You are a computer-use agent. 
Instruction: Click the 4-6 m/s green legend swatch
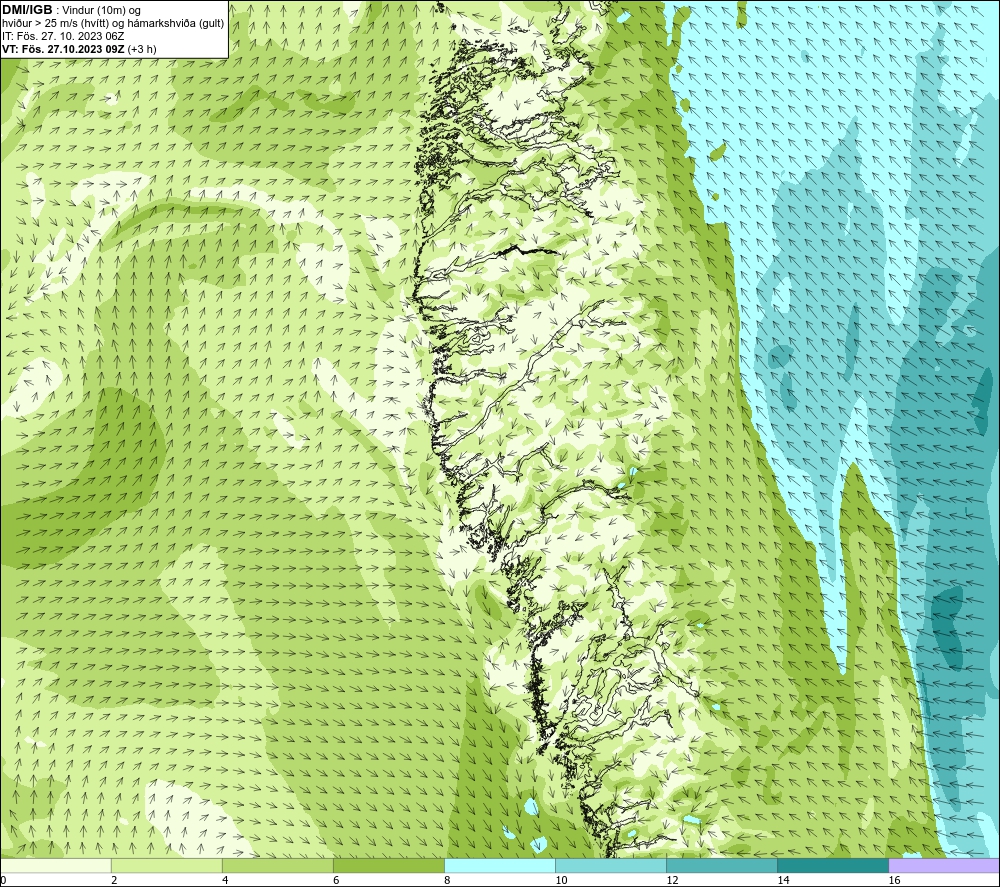277,865
